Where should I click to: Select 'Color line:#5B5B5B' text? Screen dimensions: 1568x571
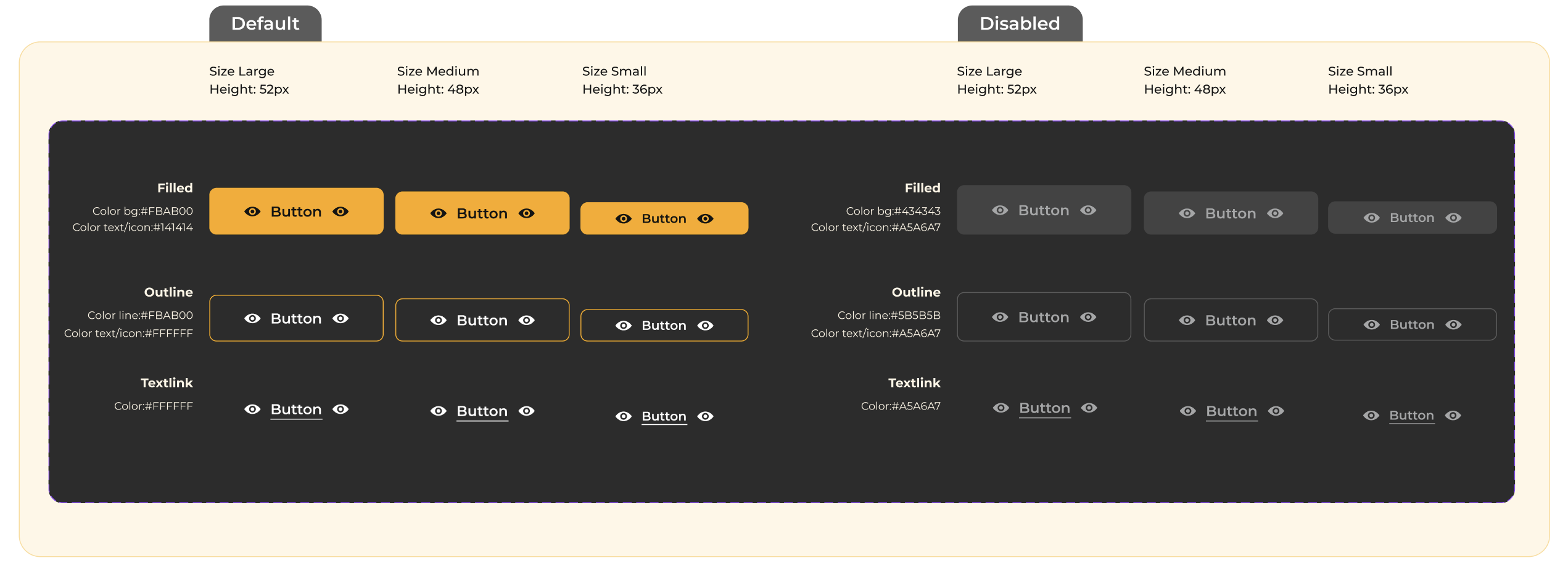(x=889, y=315)
